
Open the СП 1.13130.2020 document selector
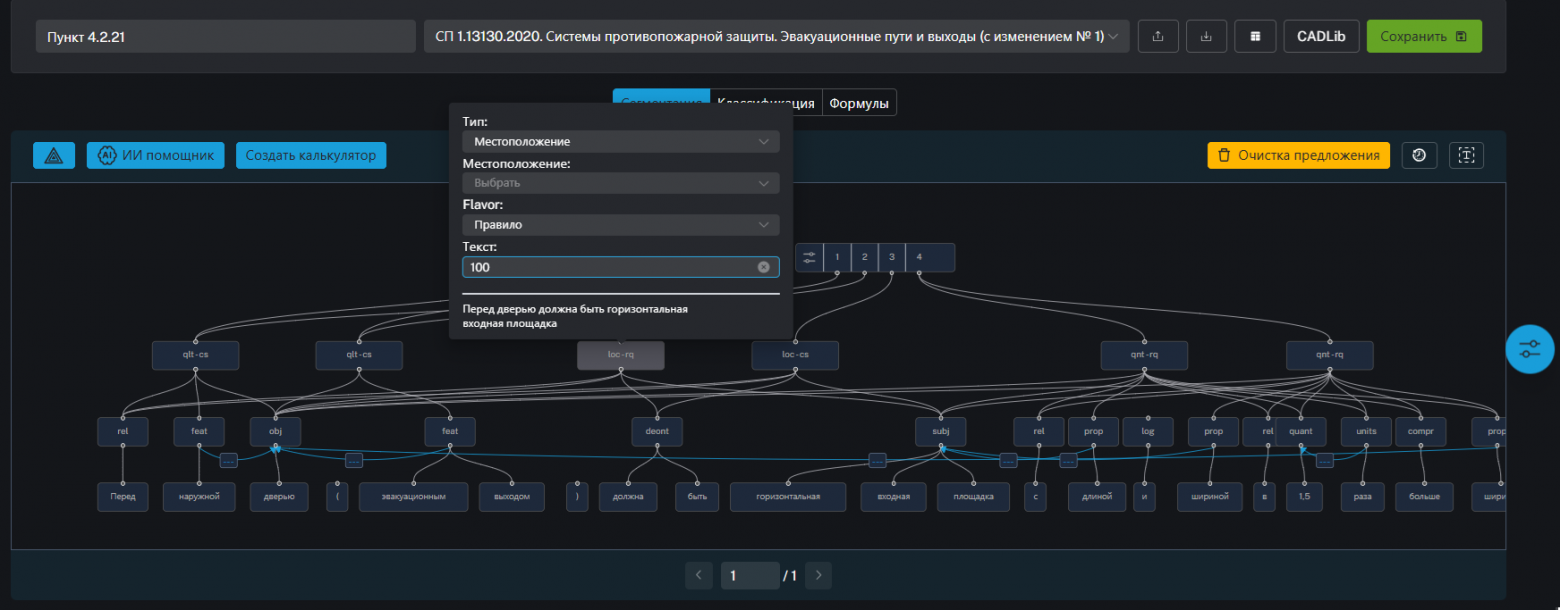(x=776, y=36)
